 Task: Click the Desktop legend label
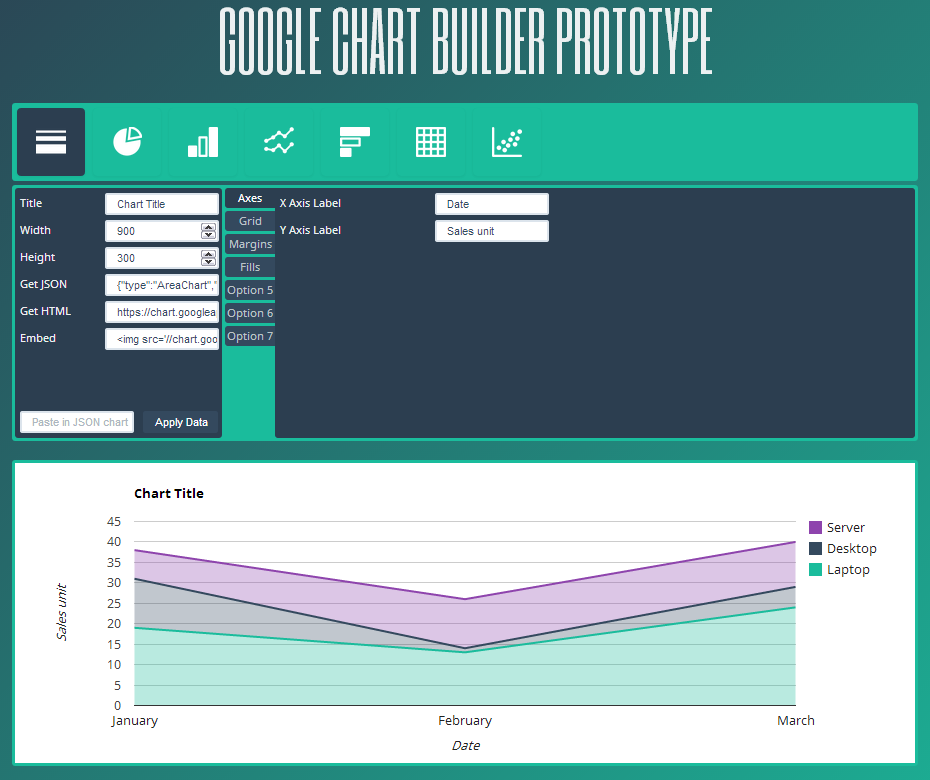(852, 549)
